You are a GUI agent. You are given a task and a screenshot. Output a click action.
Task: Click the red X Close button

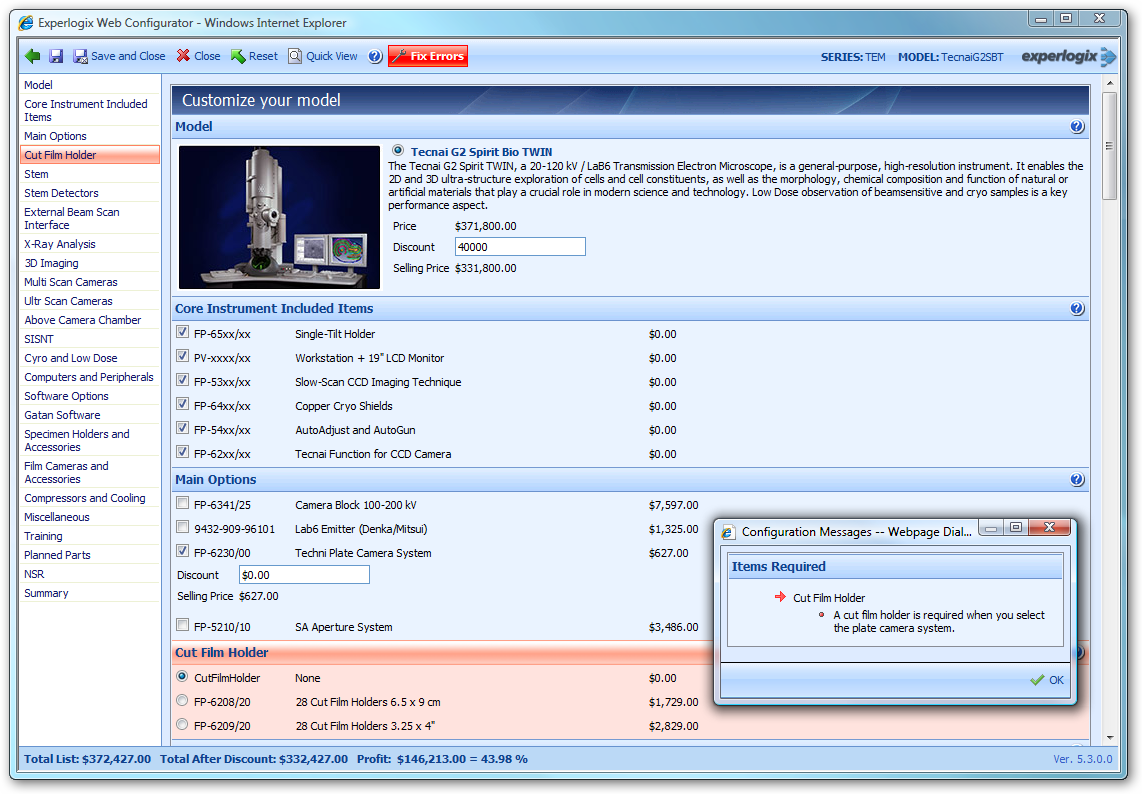coord(198,56)
